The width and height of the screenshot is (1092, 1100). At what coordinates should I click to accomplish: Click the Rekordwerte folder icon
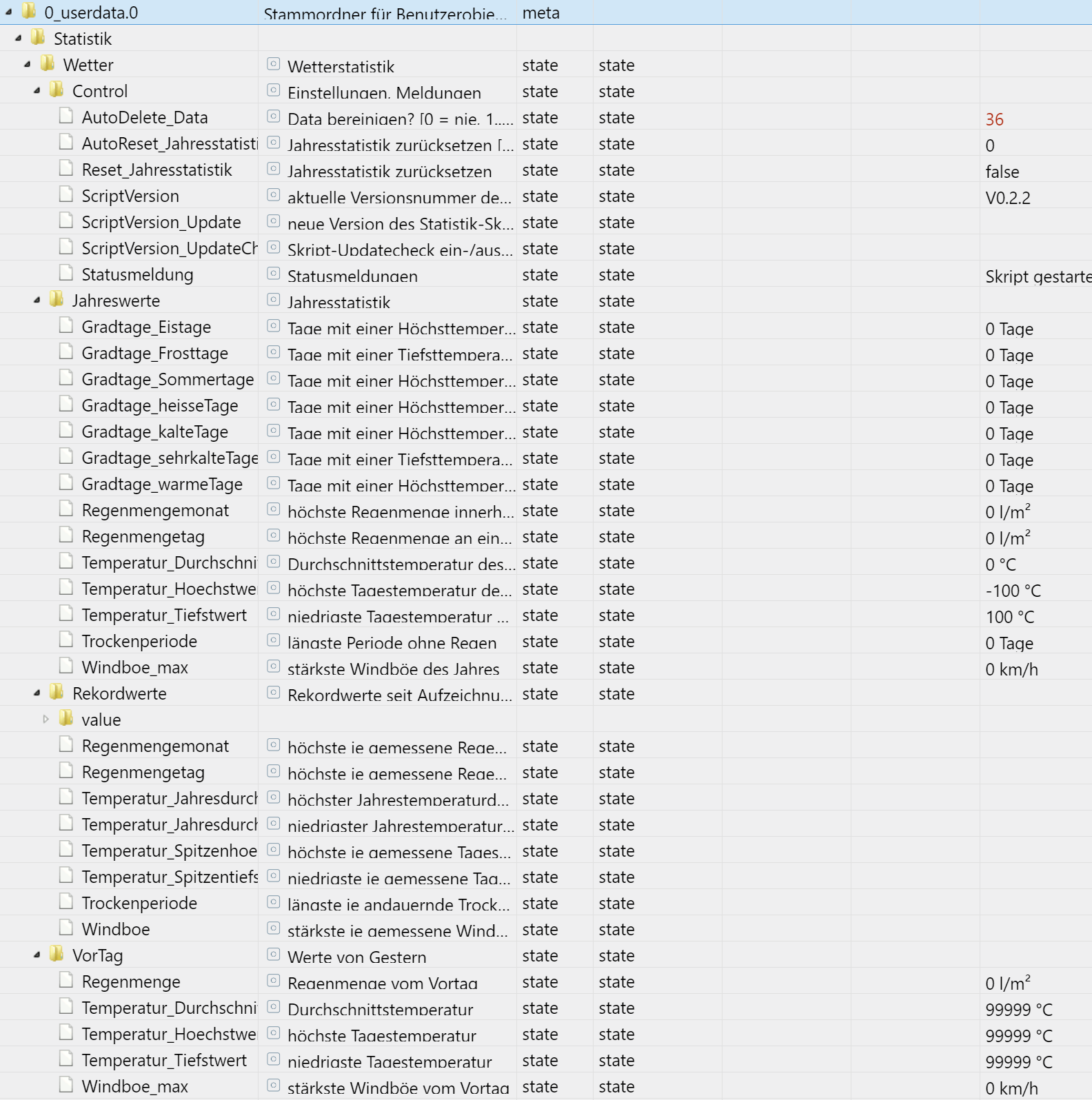pos(57,692)
